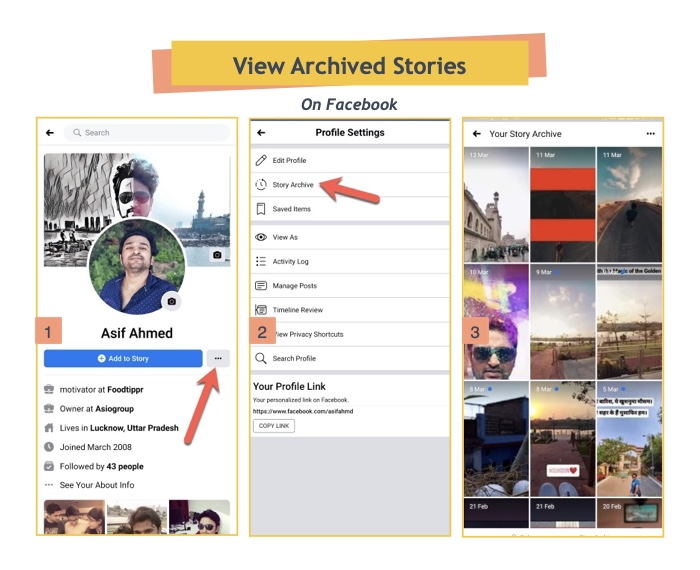Tap the profile picture camera icon
Image resolution: width=700 pixels, height=570 pixels.
(171, 302)
